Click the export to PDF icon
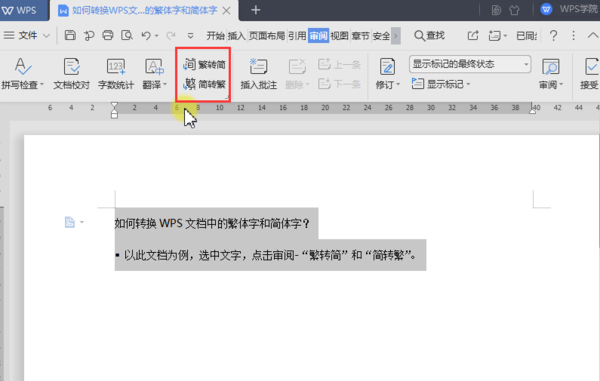 89,36
